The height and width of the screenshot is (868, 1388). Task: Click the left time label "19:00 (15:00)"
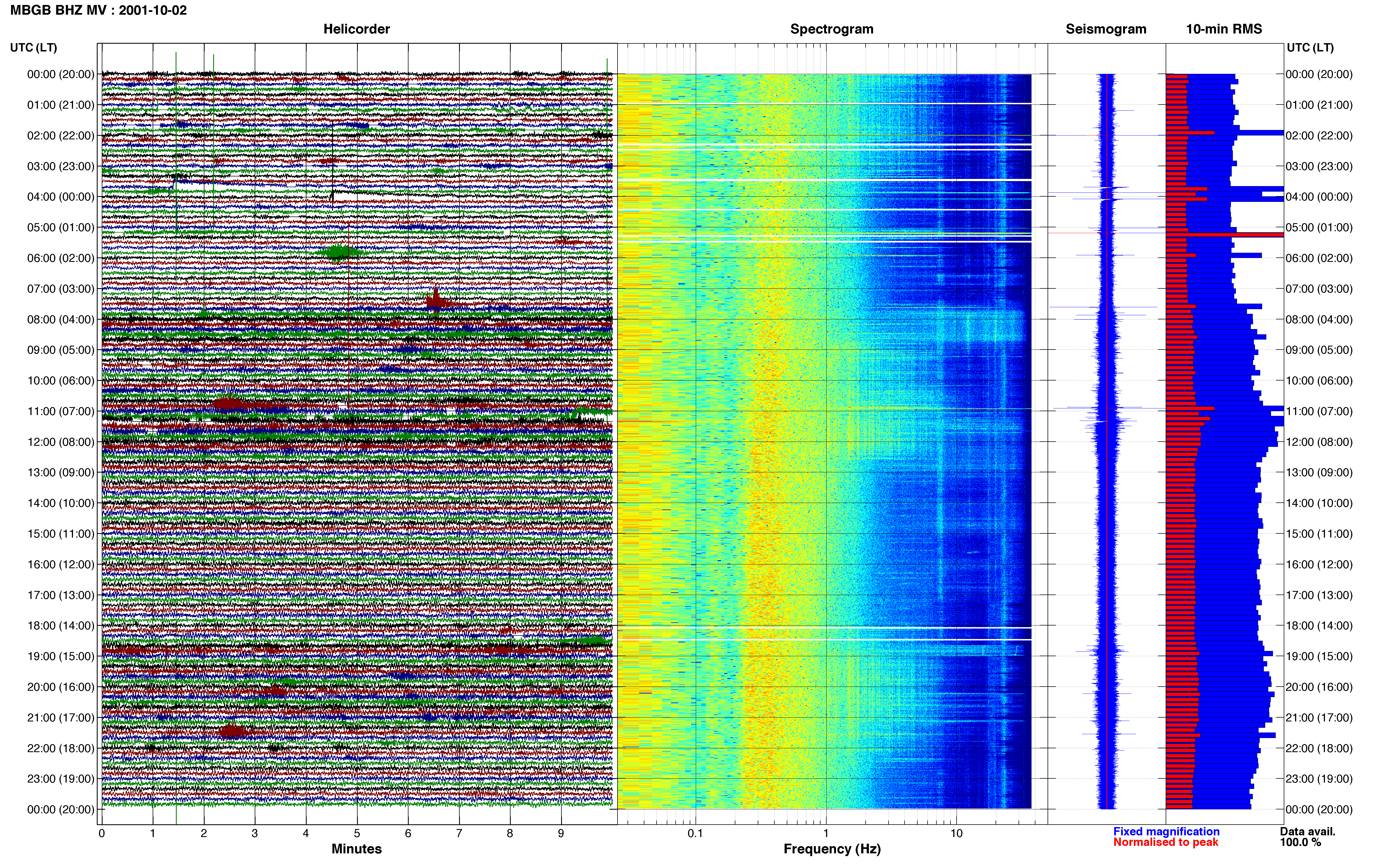61,656
